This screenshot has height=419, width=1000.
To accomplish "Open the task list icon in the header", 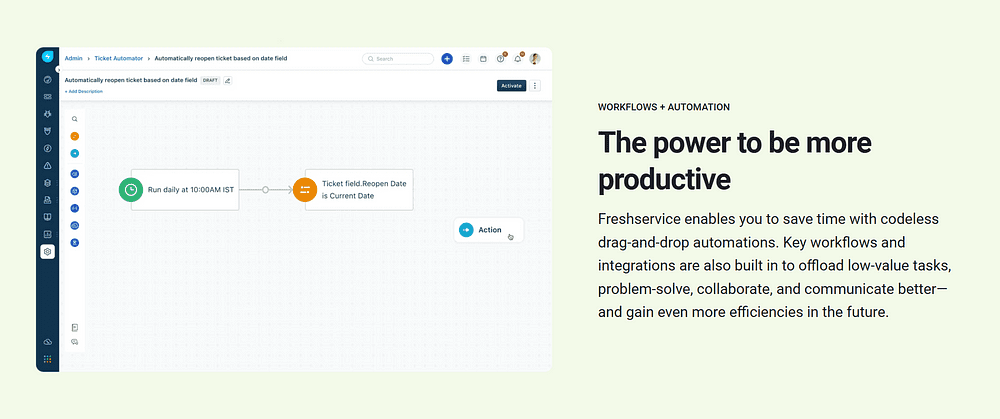I will [466, 59].
